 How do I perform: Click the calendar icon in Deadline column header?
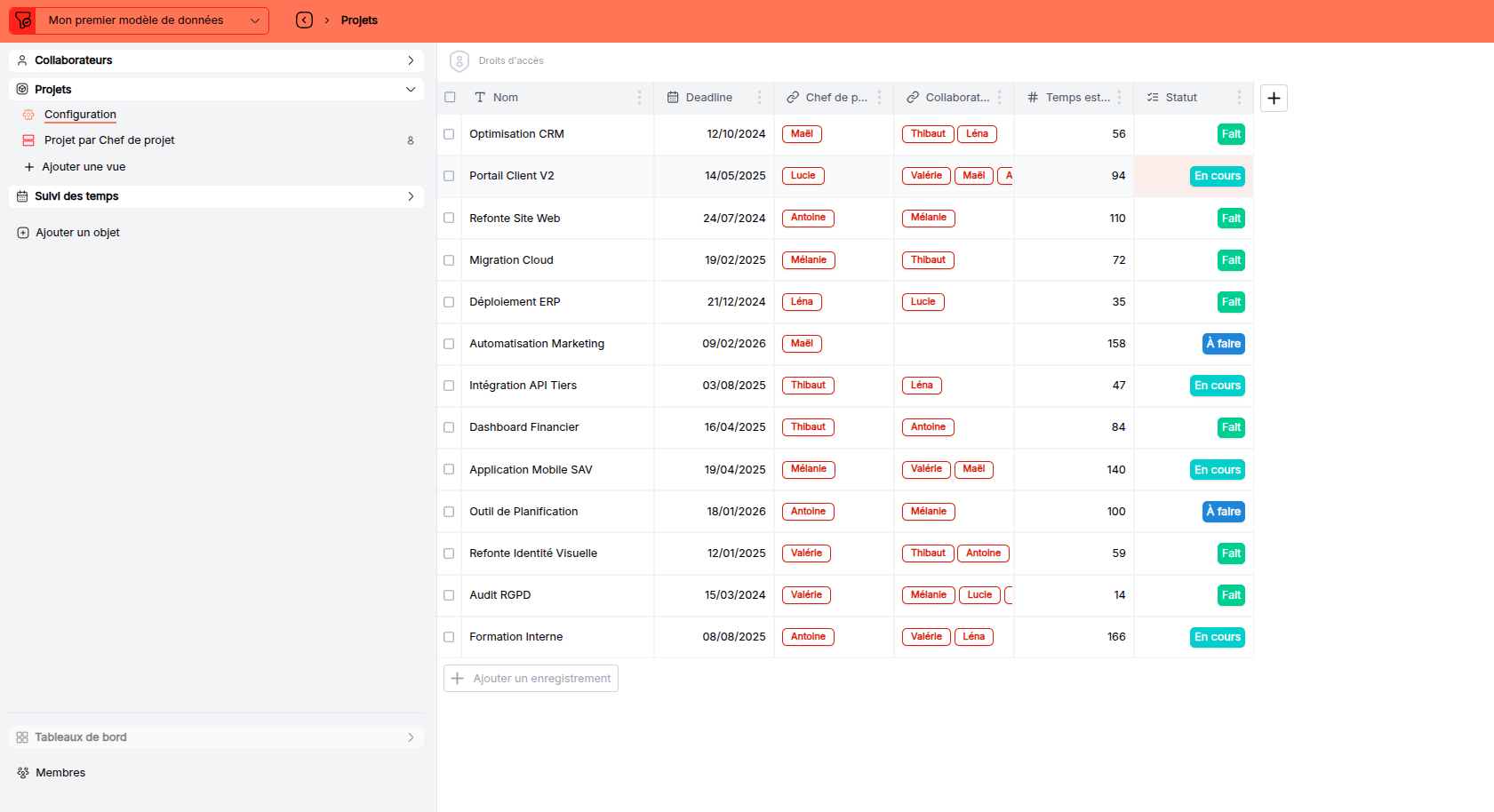coord(673,97)
